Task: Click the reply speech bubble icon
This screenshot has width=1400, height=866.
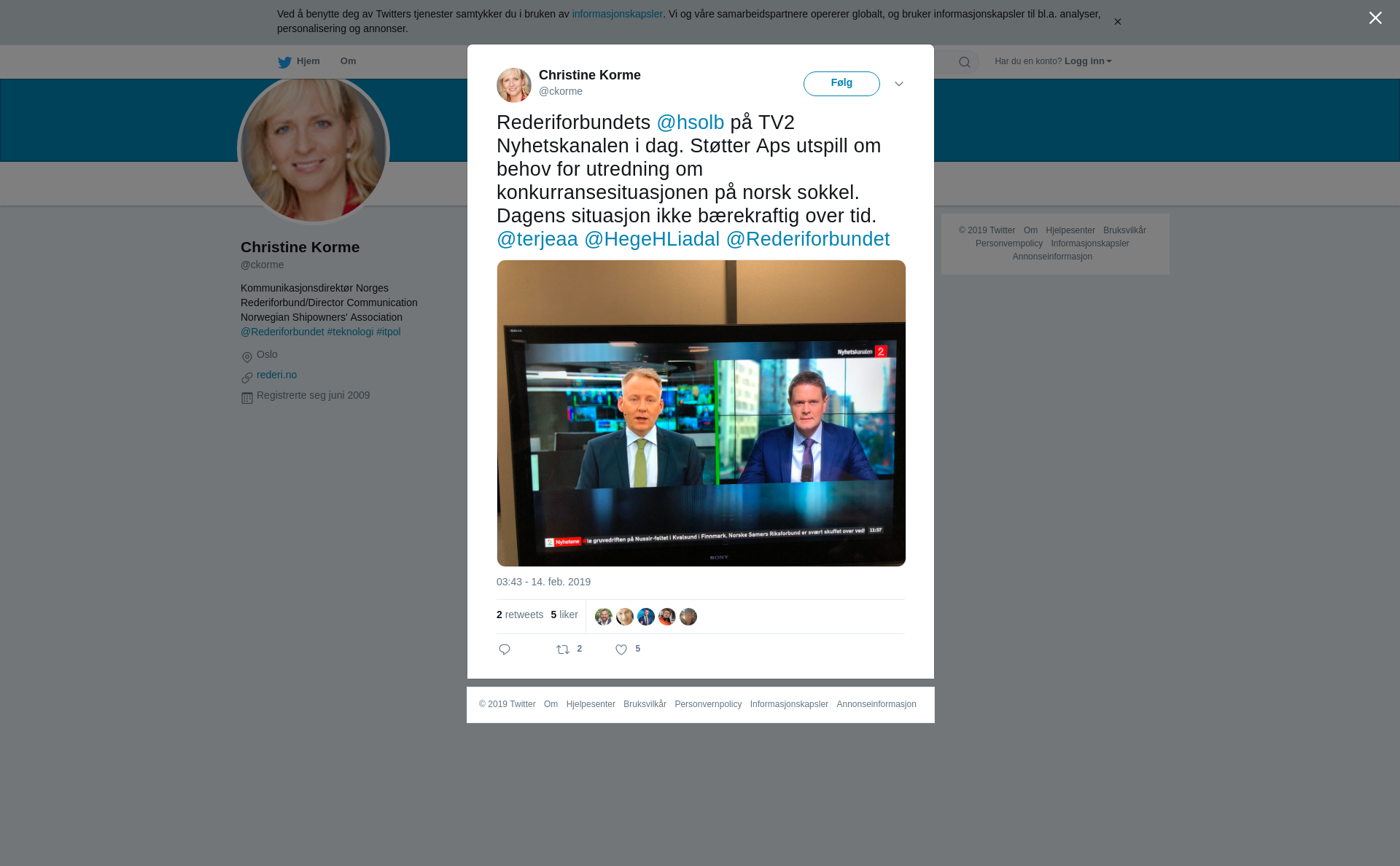Action: click(505, 649)
